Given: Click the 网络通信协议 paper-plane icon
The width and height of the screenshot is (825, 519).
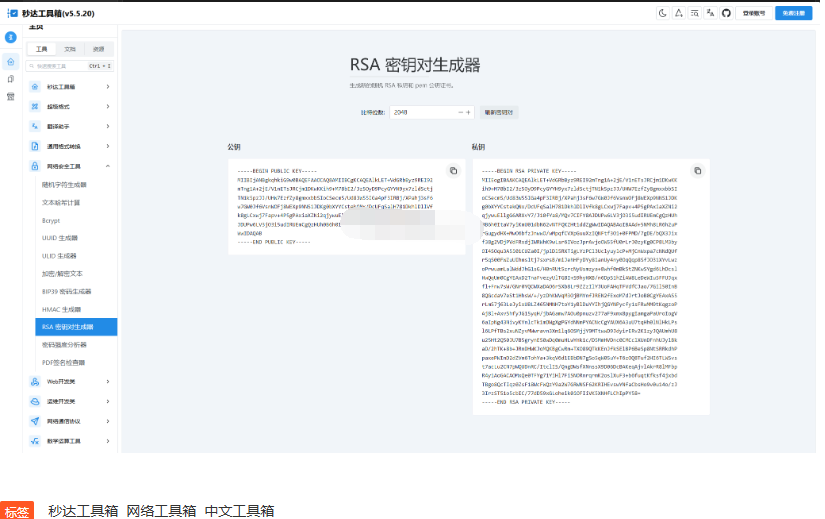Looking at the screenshot, I should click(x=35, y=421).
